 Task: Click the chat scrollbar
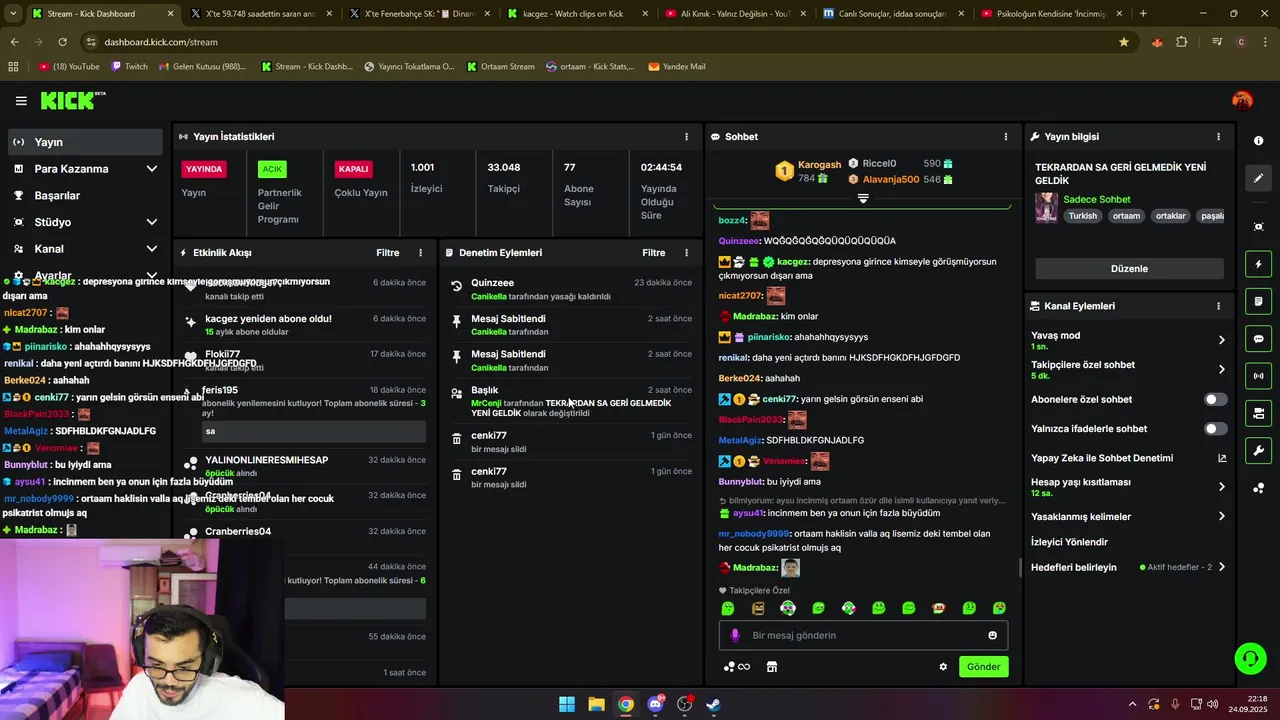point(1021,567)
